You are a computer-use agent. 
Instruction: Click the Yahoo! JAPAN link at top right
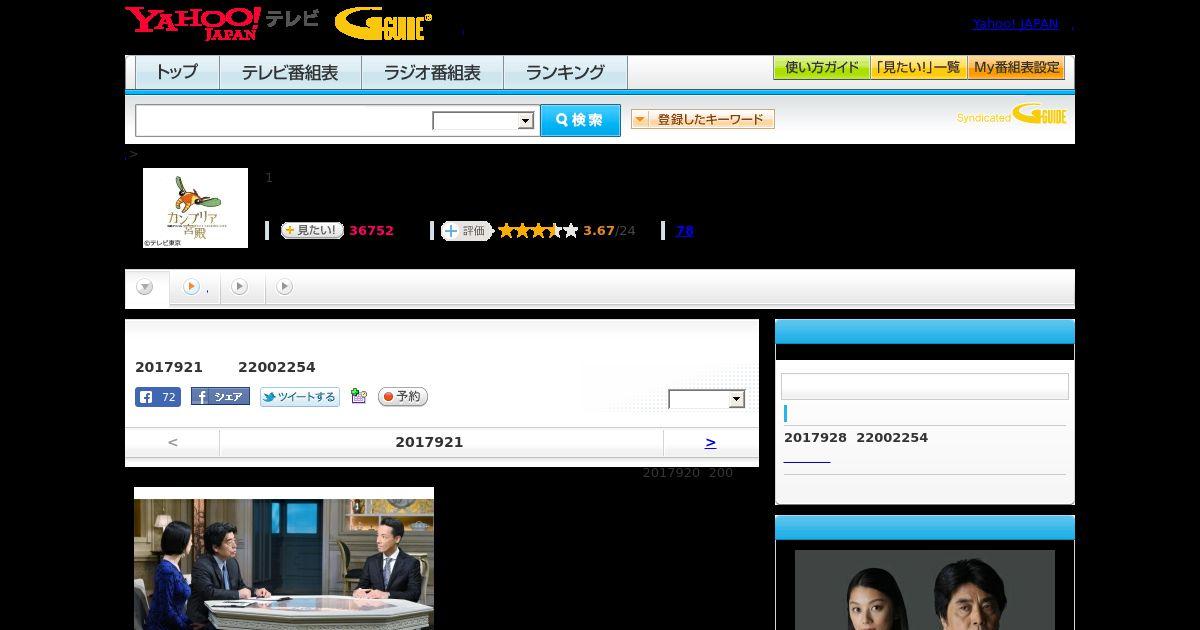point(1015,24)
